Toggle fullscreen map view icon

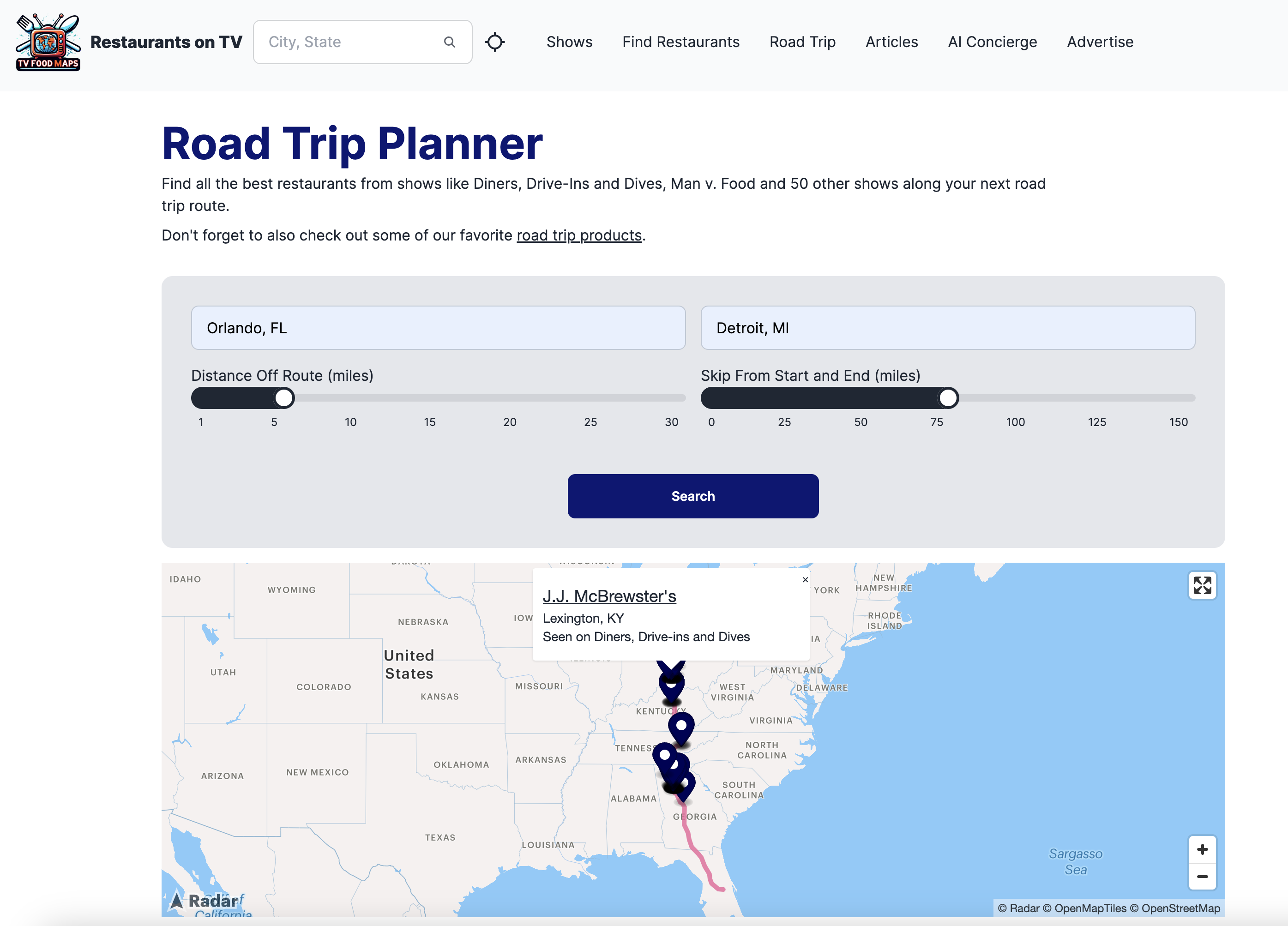click(1202, 585)
